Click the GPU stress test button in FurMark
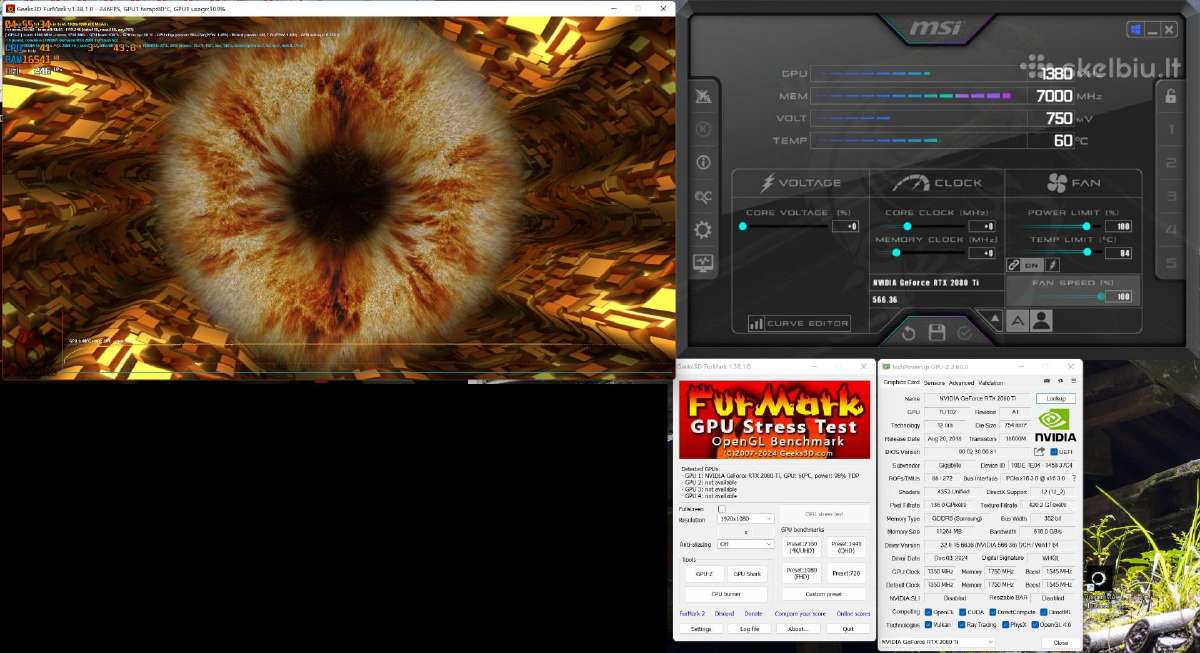This screenshot has height=653, width=1200. (825, 514)
